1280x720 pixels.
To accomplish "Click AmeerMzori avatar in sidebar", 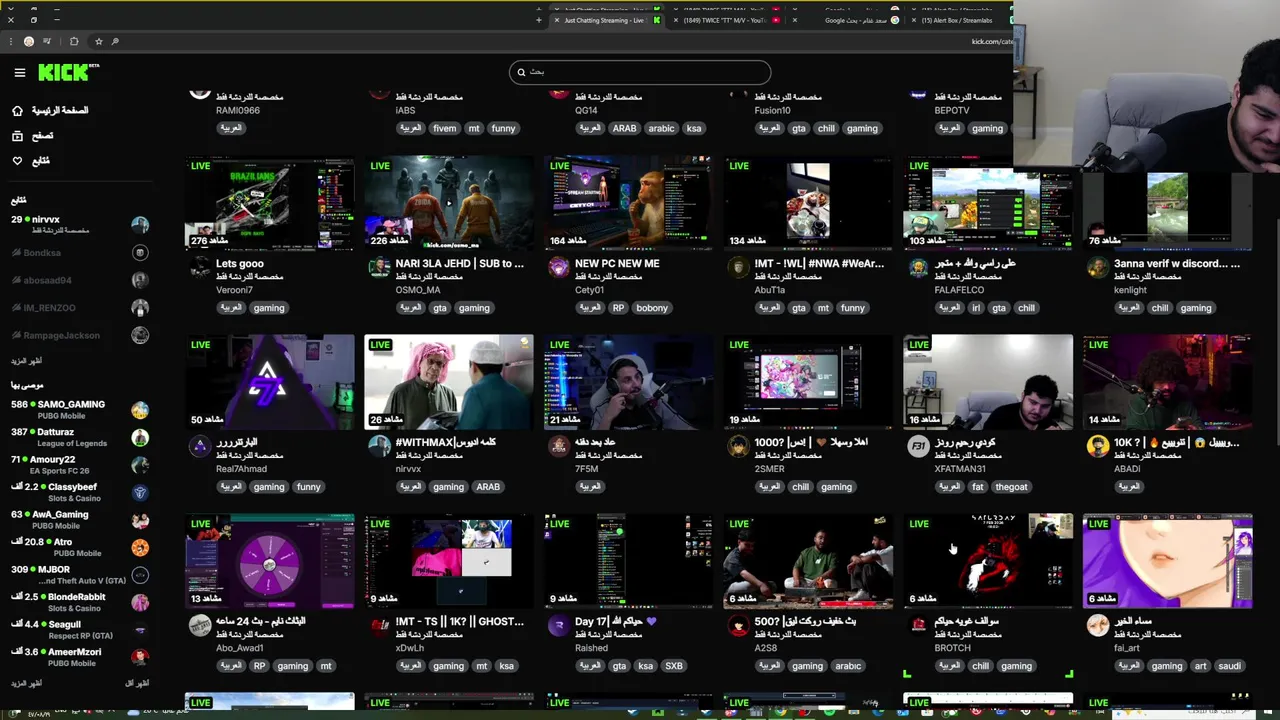I will [x=140, y=657].
